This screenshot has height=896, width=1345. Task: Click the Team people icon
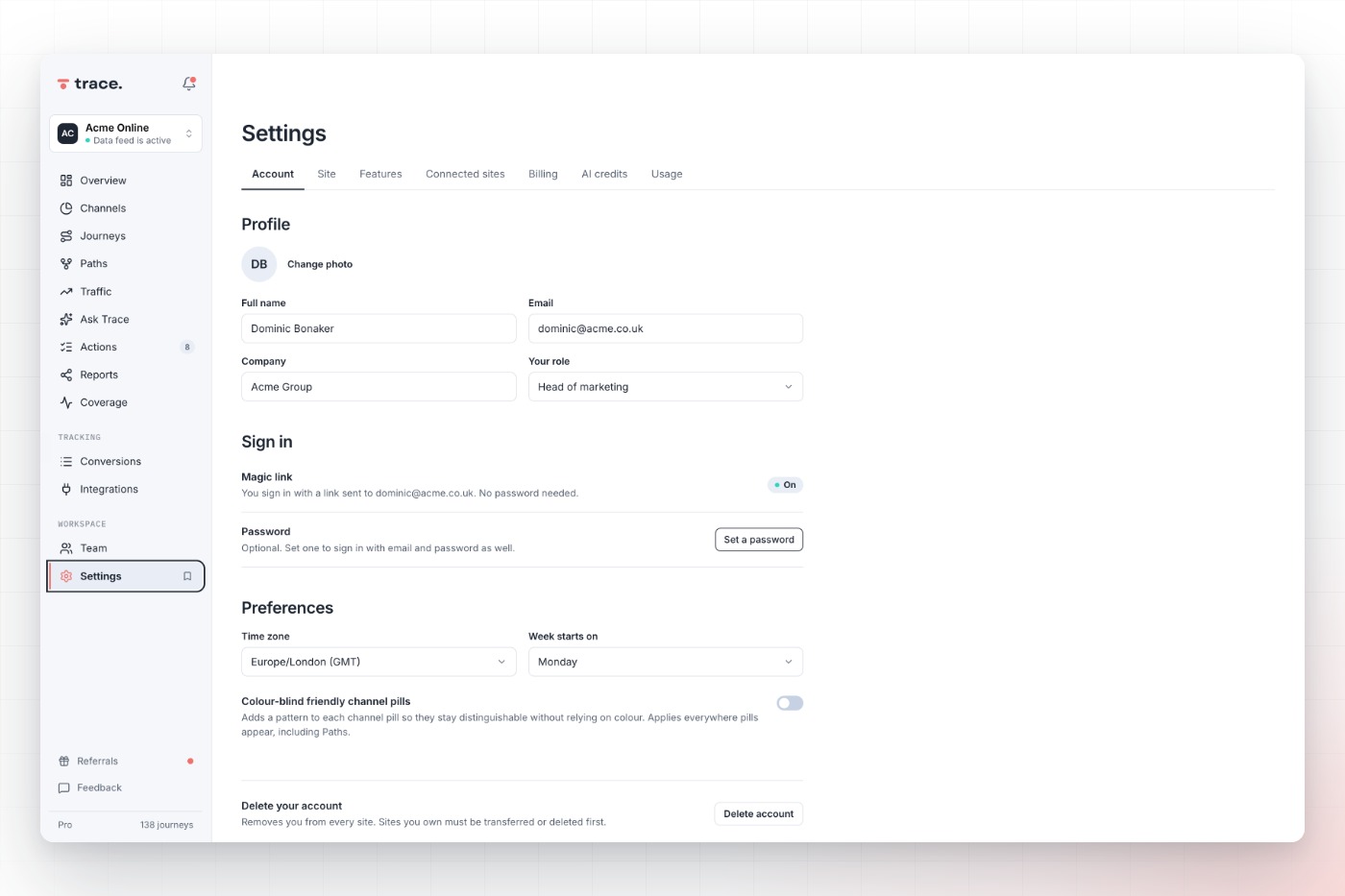66,548
